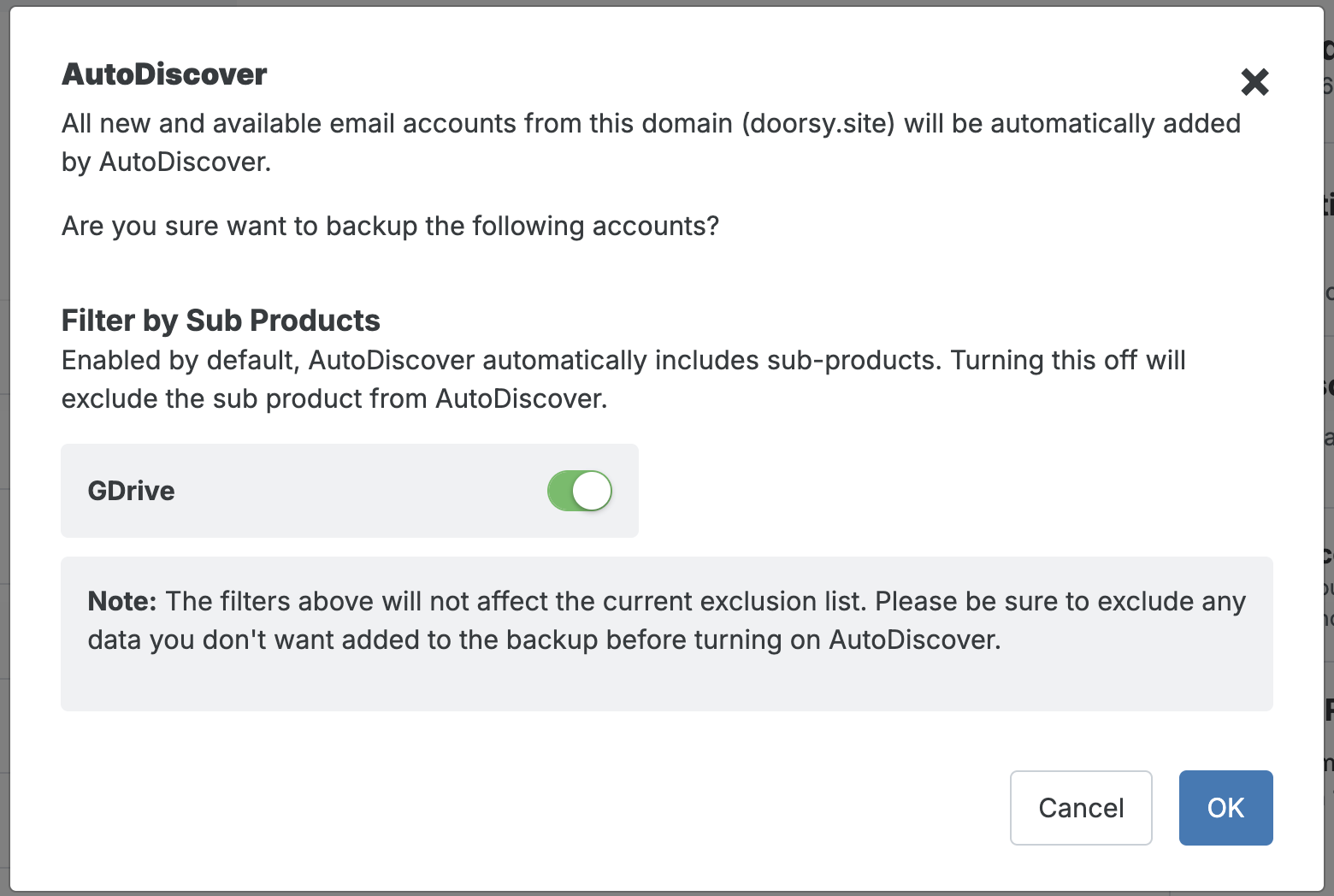
Task: Click 'exclude the sub product from AutoDiscover' text
Action: click(334, 399)
